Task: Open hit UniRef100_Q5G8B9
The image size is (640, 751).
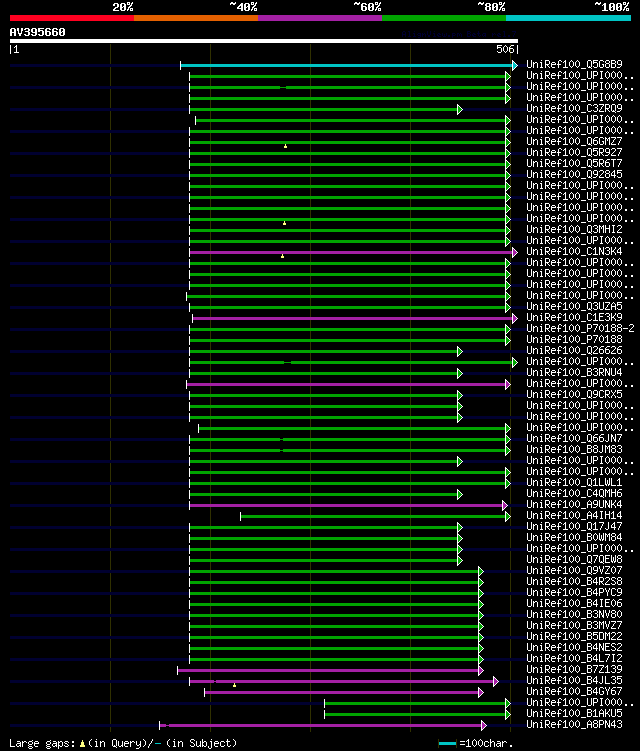Action: [574, 64]
